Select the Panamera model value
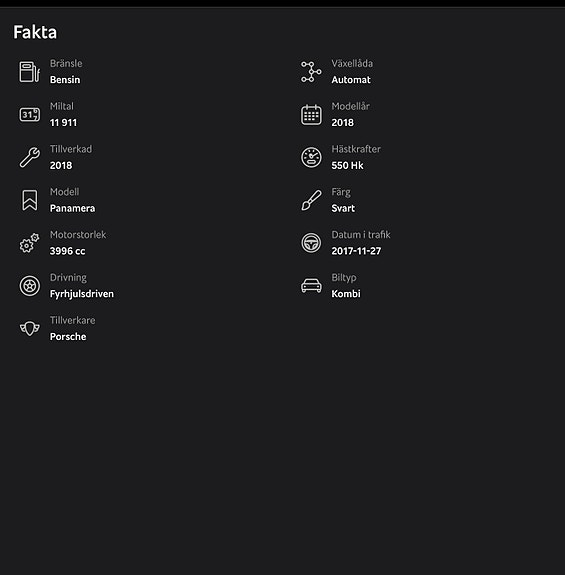Screen dimensions: 565x575 pyautogui.click(x=73, y=208)
